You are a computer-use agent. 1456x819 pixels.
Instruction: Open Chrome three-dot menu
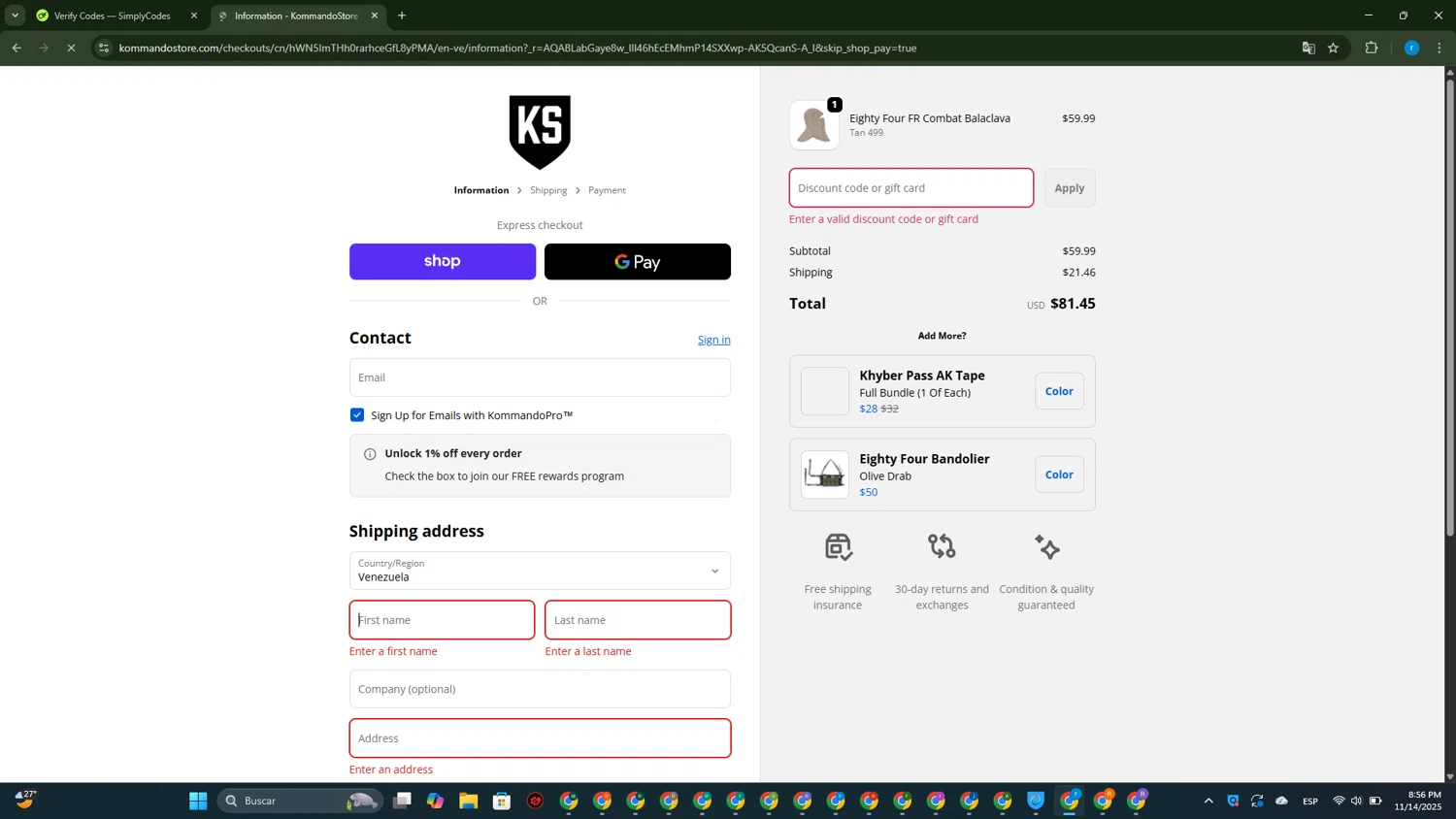1439,48
